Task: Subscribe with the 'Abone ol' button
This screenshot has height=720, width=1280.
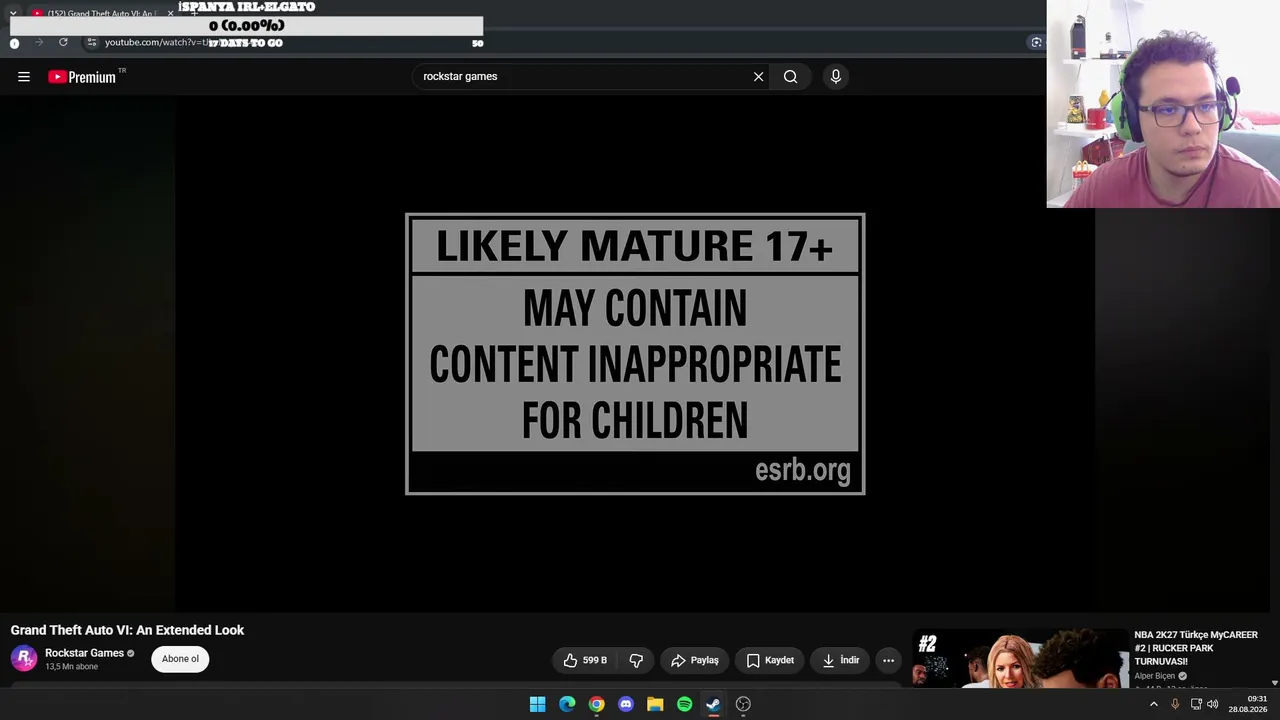Action: 180,659
